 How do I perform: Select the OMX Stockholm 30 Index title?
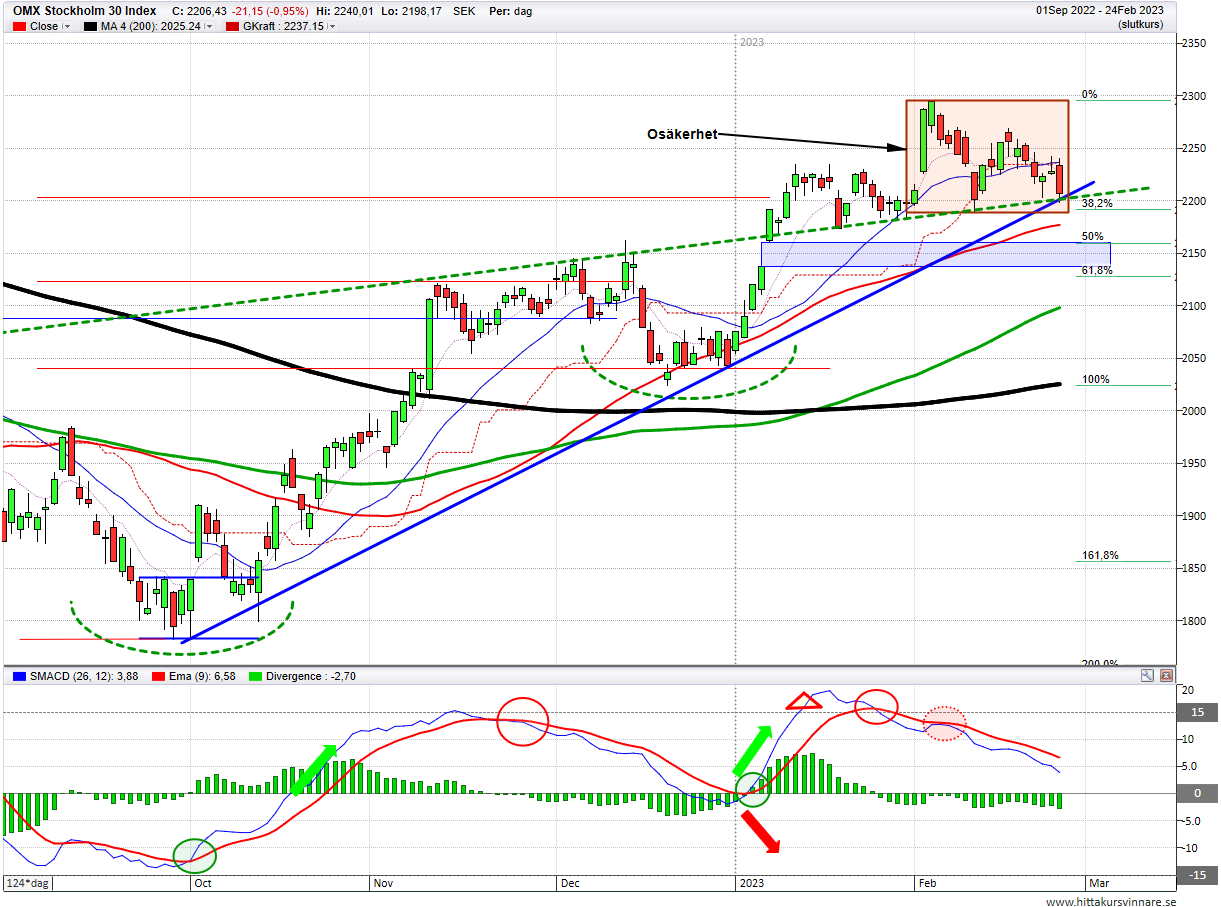tap(85, 11)
